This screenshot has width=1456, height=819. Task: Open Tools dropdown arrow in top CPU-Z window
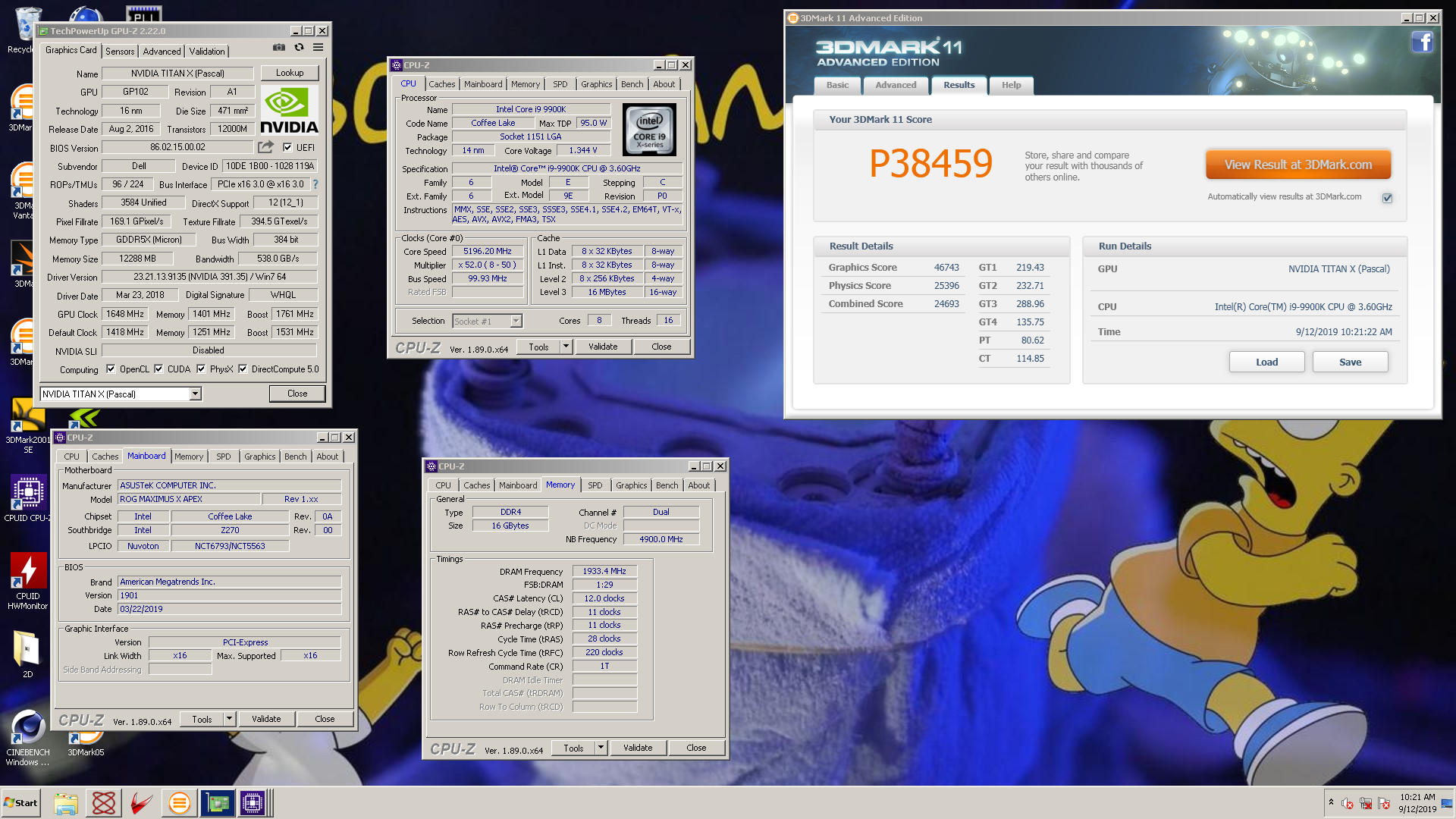point(565,347)
